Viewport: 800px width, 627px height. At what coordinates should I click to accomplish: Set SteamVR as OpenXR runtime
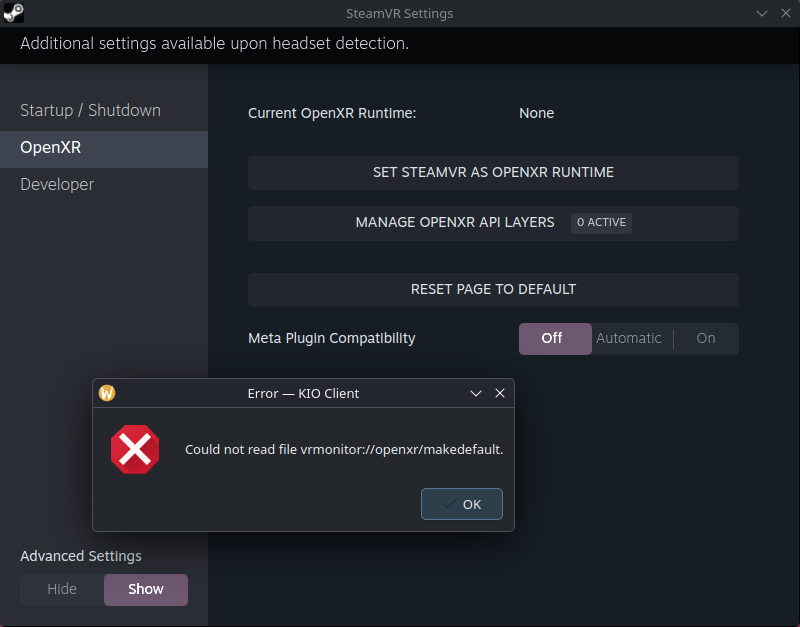pos(493,173)
